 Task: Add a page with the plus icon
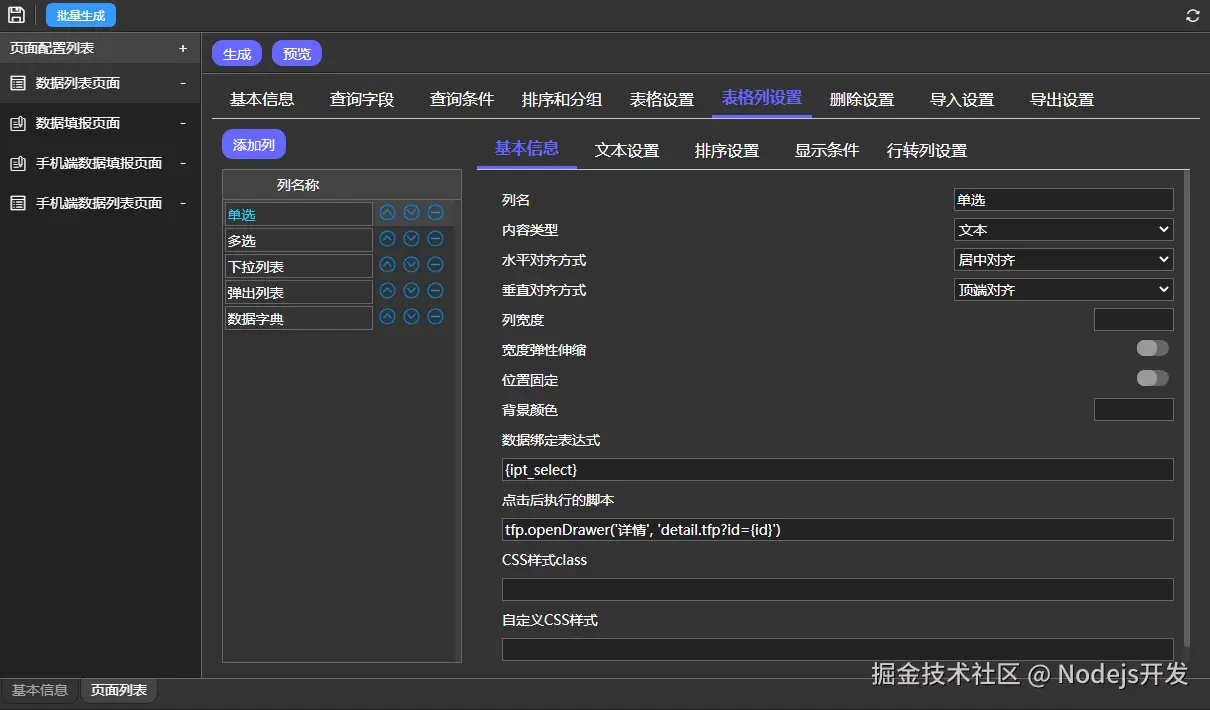tap(183, 48)
